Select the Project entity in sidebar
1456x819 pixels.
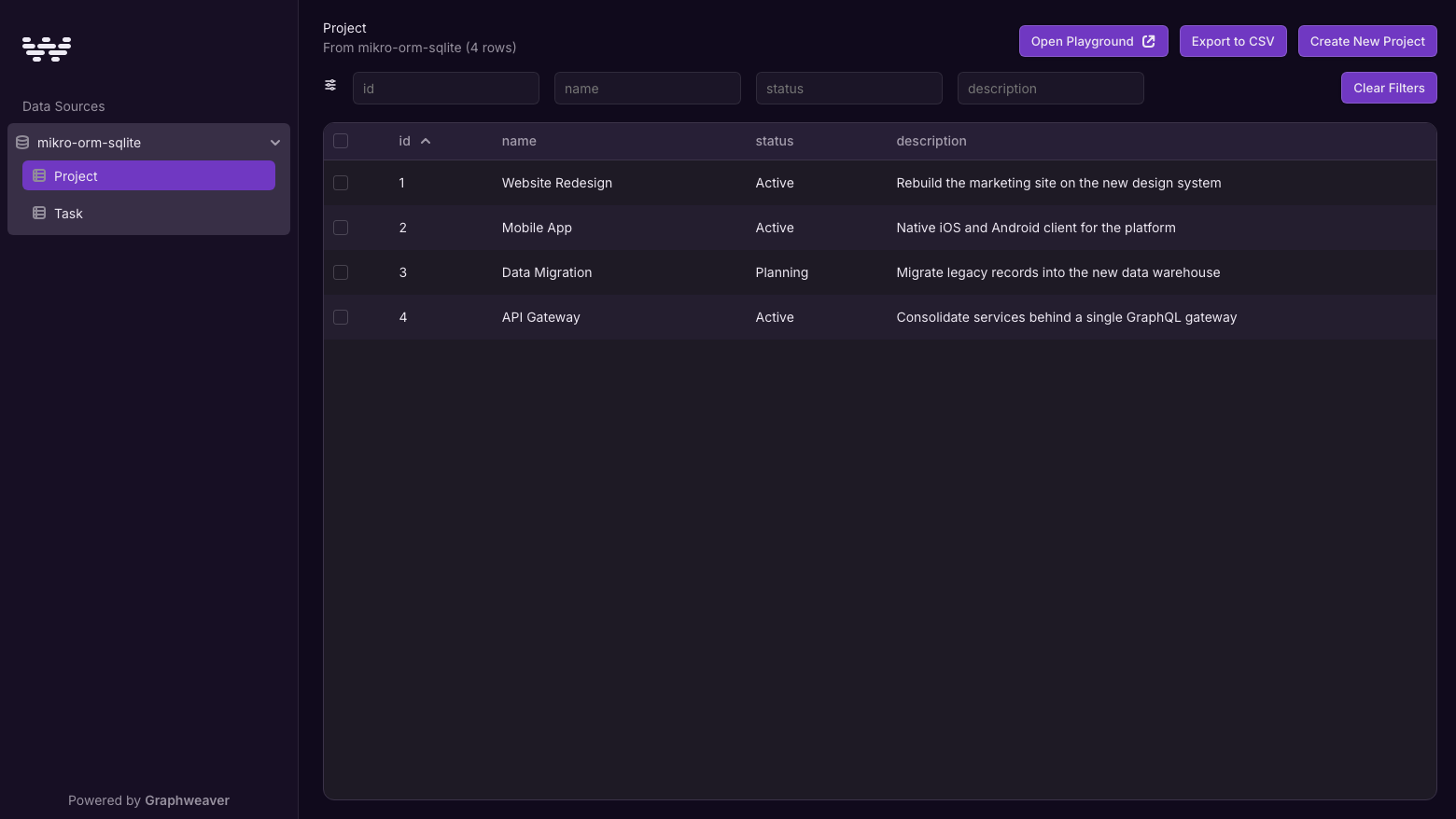point(149,175)
